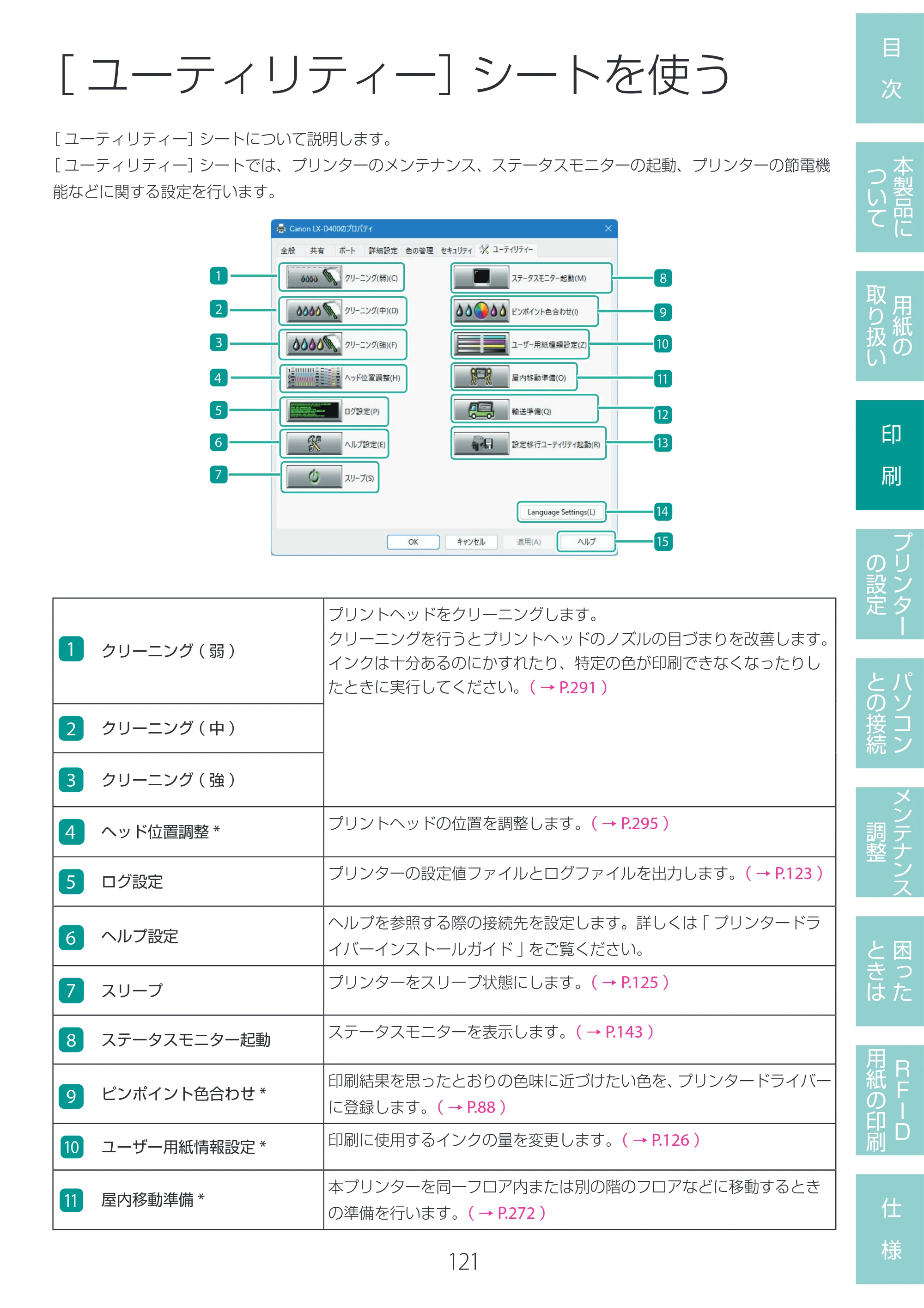Select the ユーティリティー tab
Image resolution: width=924 pixels, height=1308 pixels.
[507, 250]
